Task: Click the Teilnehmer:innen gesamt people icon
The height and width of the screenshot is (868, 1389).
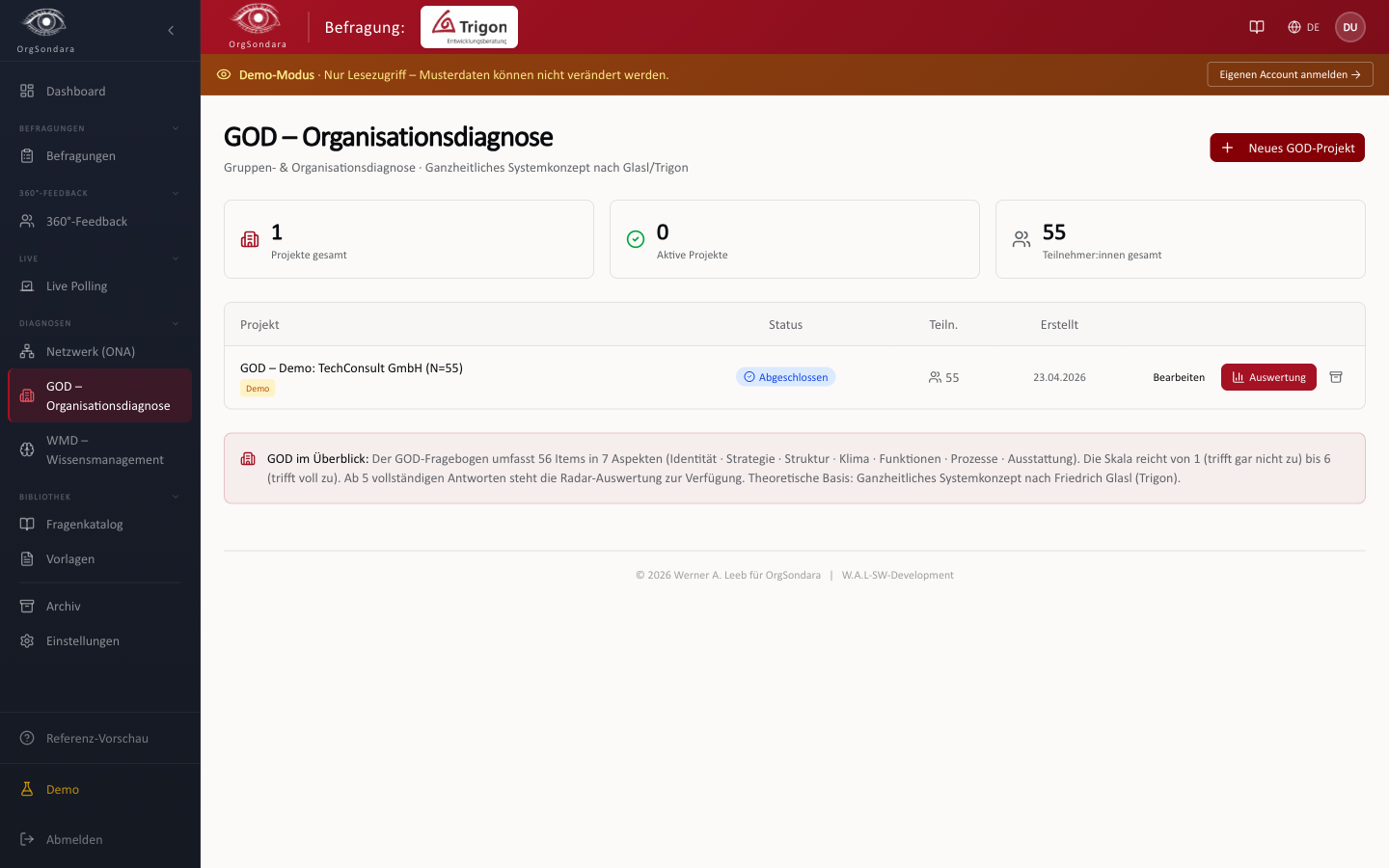Action: (1021, 239)
